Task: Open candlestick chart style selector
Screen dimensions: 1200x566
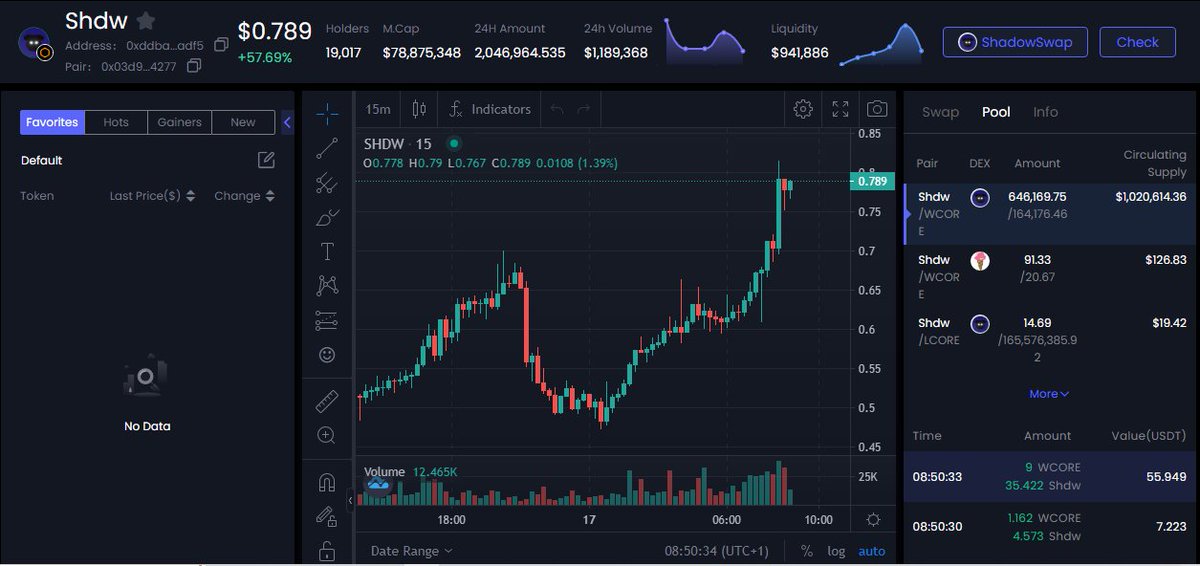Action: (x=419, y=109)
